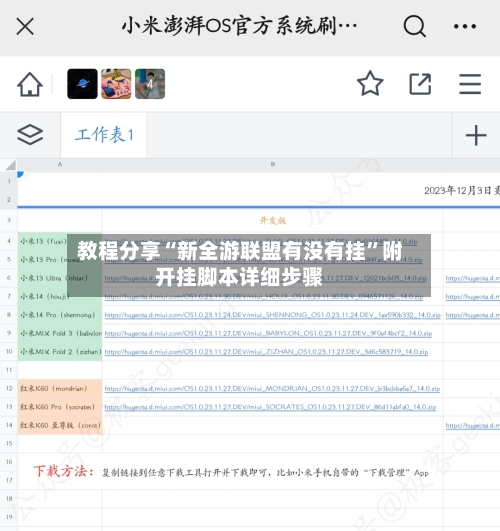
Task: Tap the pink collaborator avatar thumbnail
Action: [x=116, y=84]
